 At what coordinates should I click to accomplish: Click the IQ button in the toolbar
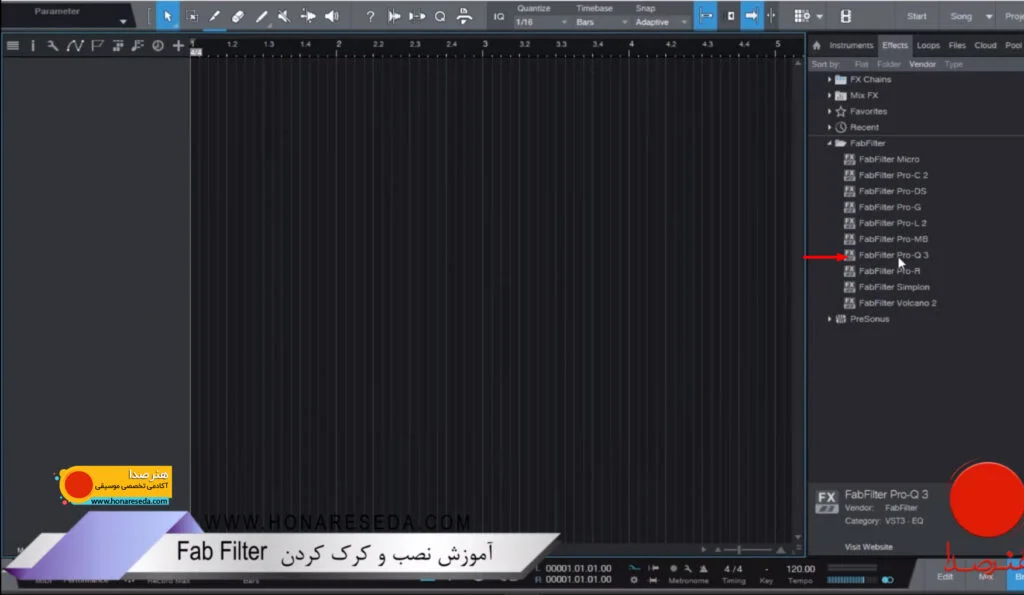499,17
